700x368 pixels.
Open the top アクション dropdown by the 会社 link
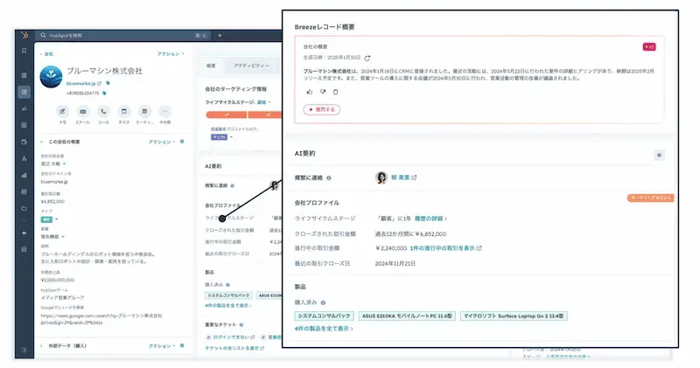click(x=171, y=54)
